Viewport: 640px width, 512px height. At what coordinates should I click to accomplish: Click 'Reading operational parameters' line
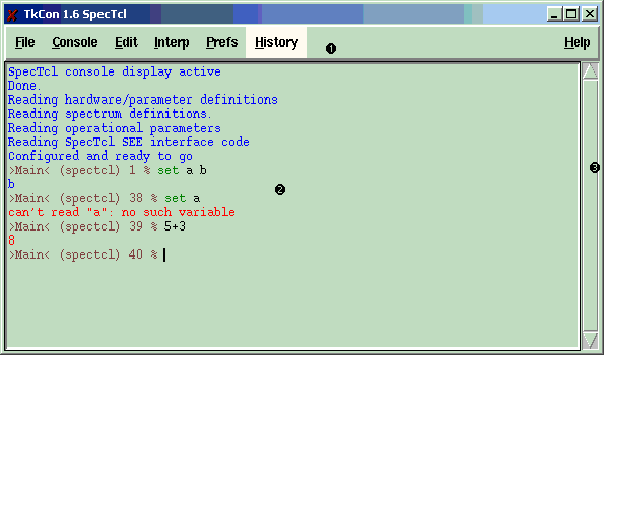[x=114, y=128]
